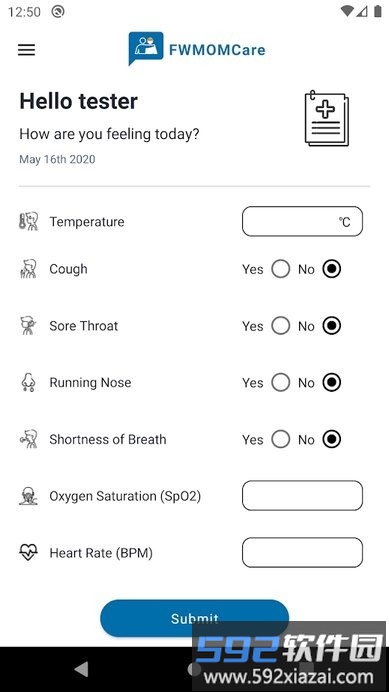Select No radio for Cough
This screenshot has width=389, height=692.
pos(332,269)
